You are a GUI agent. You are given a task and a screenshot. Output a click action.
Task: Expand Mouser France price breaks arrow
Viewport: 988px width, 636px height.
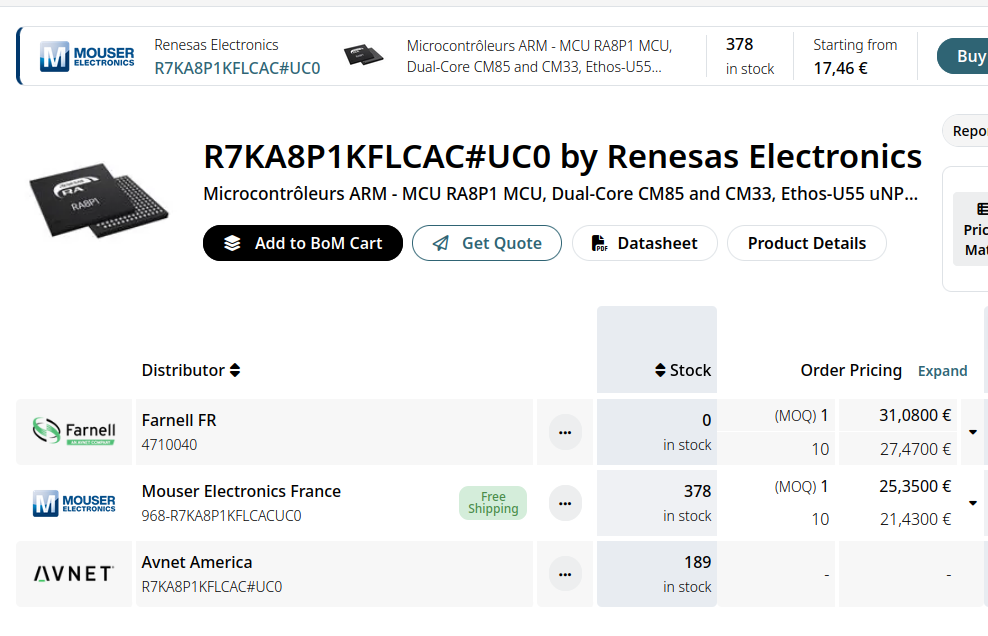coord(973,503)
